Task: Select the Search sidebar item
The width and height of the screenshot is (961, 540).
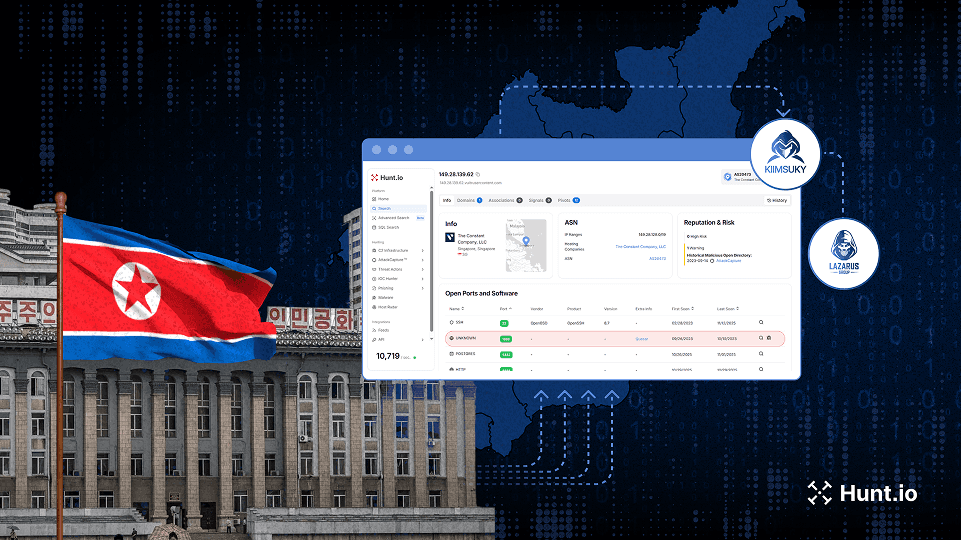Action: [398, 208]
